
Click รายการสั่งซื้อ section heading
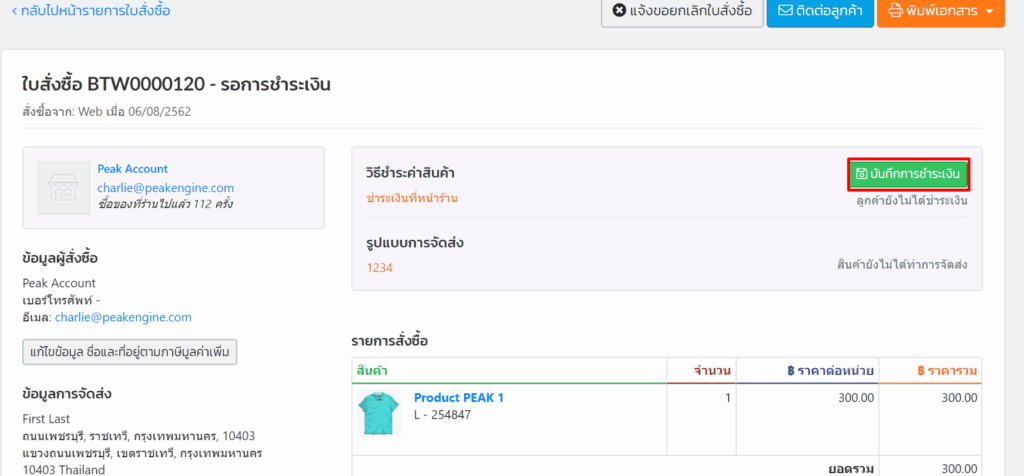coord(389,341)
